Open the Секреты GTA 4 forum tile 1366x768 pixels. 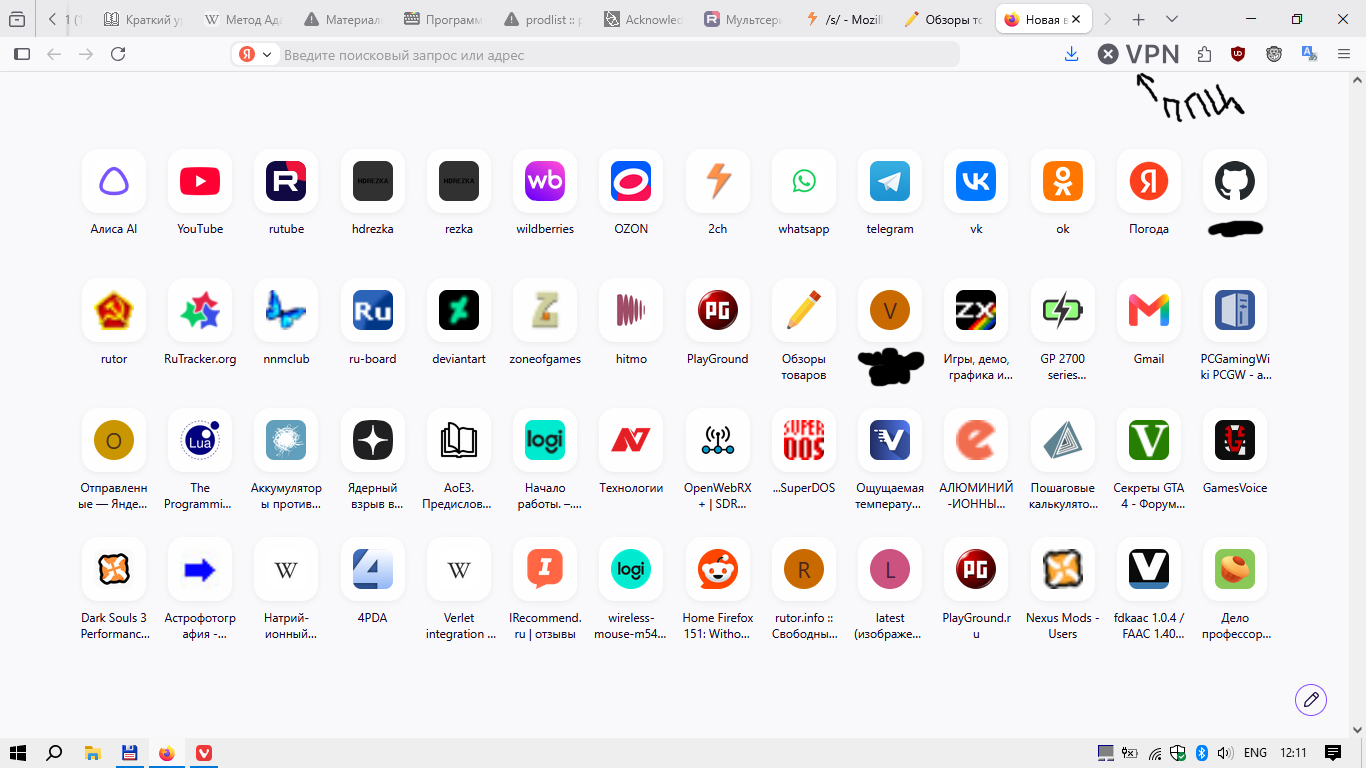click(1149, 440)
